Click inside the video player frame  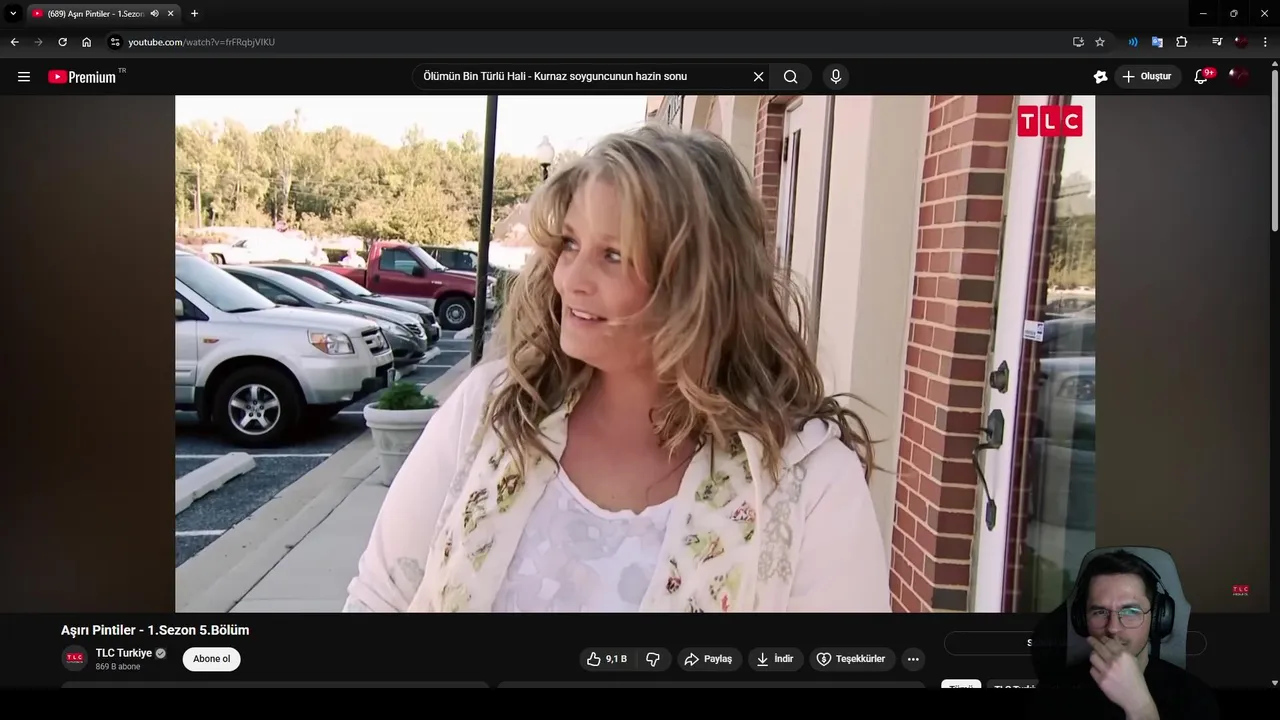(635, 353)
